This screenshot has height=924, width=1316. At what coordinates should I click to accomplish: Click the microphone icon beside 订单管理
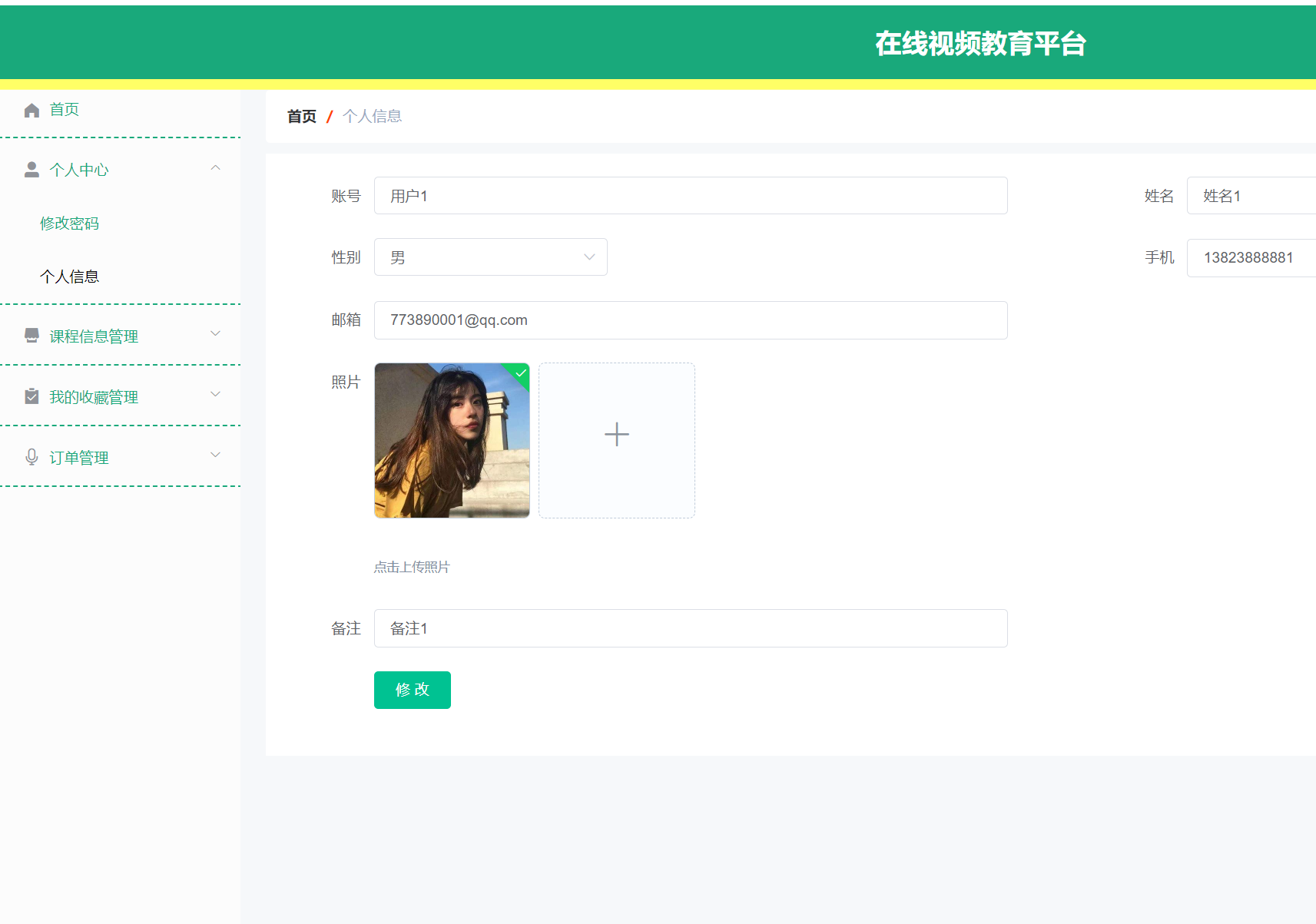[31, 456]
